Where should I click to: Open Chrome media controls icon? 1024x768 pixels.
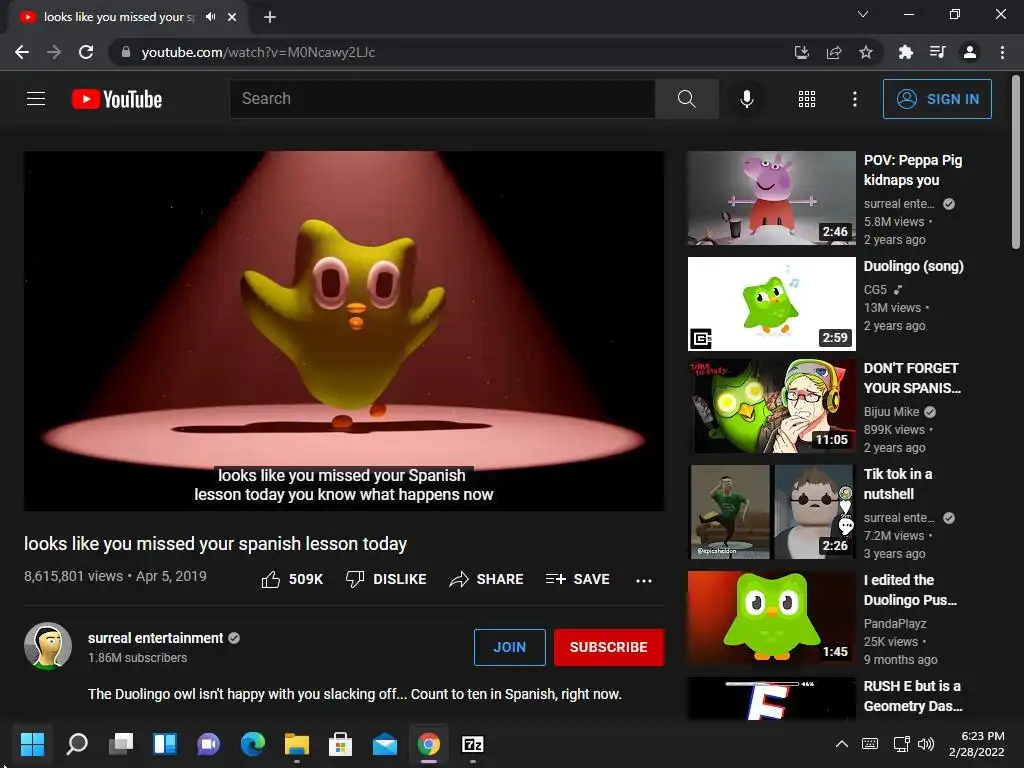click(937, 52)
